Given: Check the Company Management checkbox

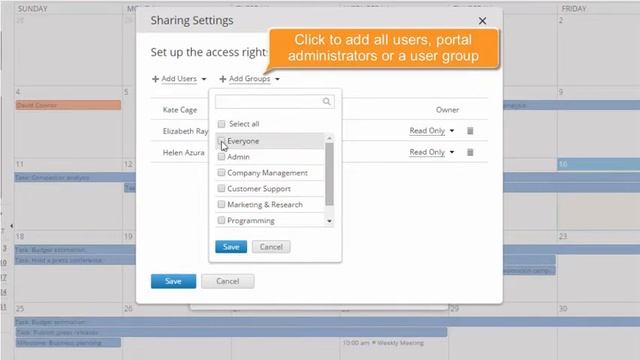Looking at the screenshot, I should (x=221, y=173).
